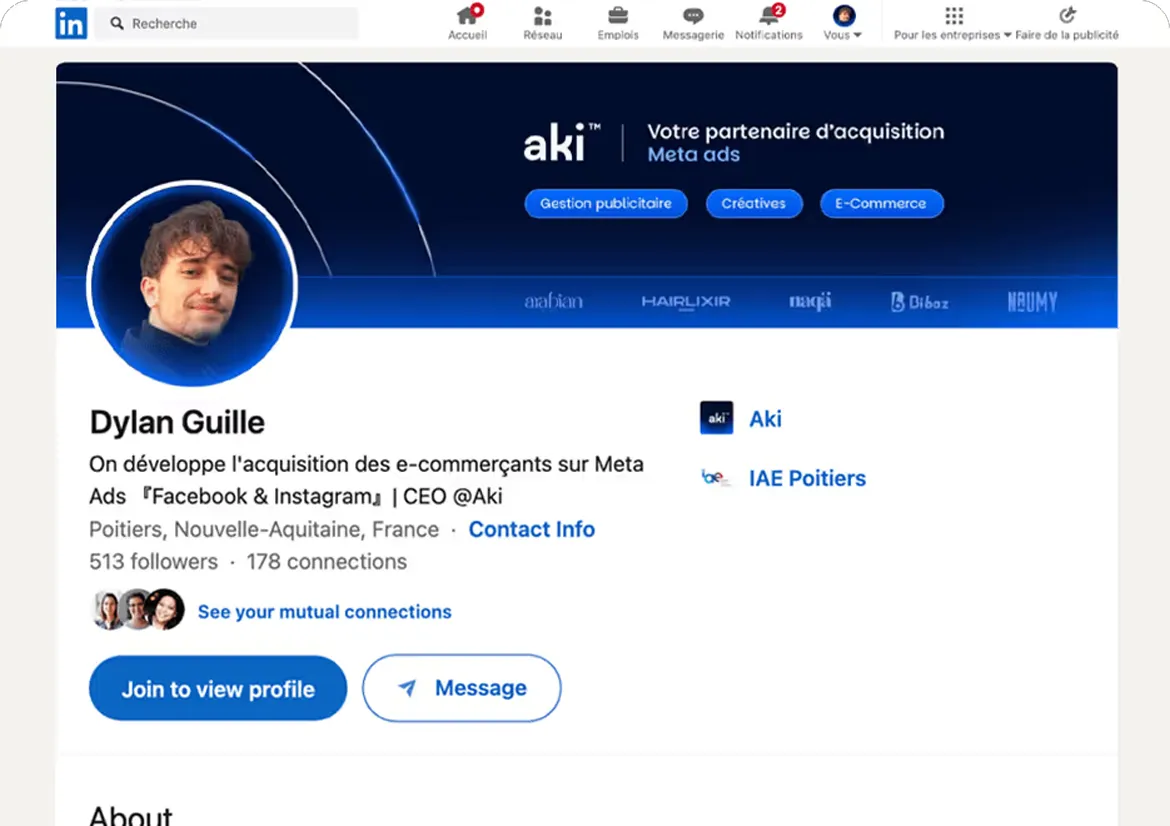
Task: Open the Contact Info link
Action: click(x=531, y=529)
